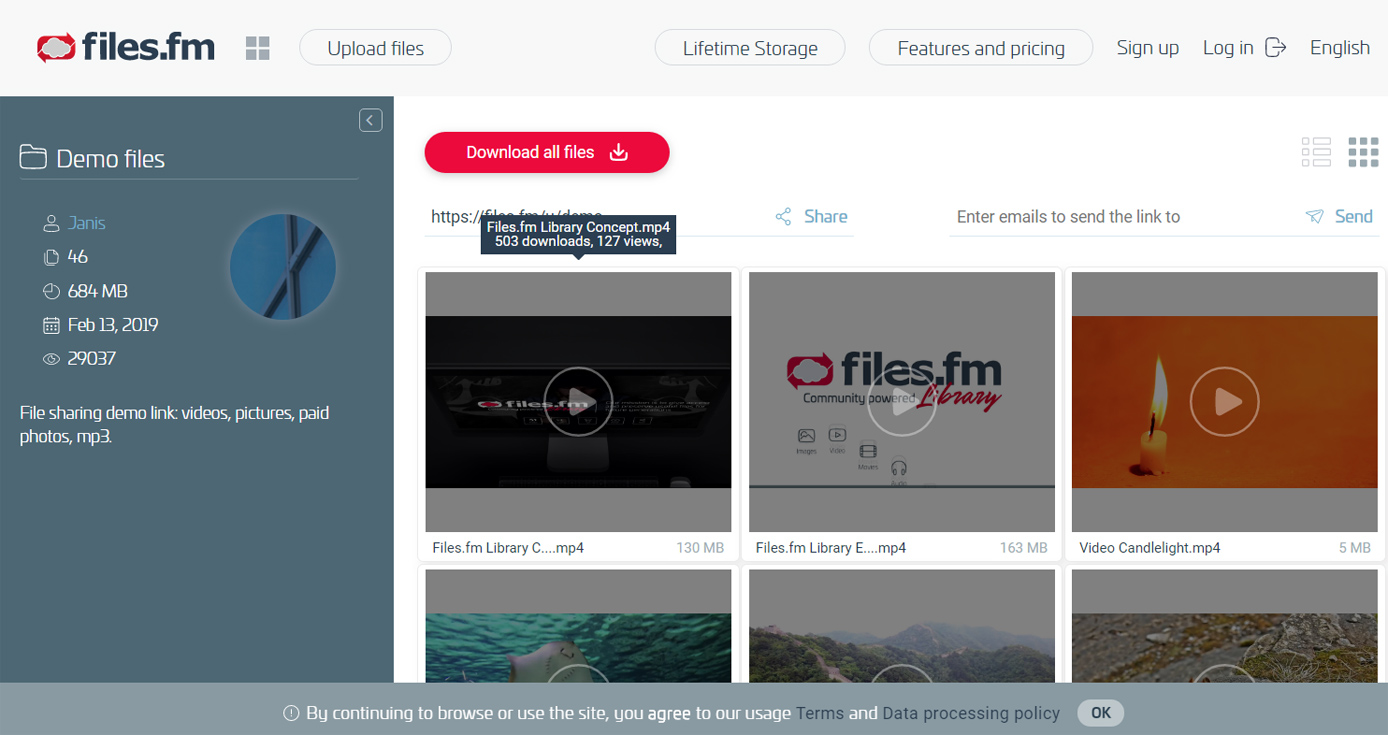Click file name Files.fm Library C....mp4
Image resolution: width=1388 pixels, height=735 pixels.
click(x=508, y=548)
